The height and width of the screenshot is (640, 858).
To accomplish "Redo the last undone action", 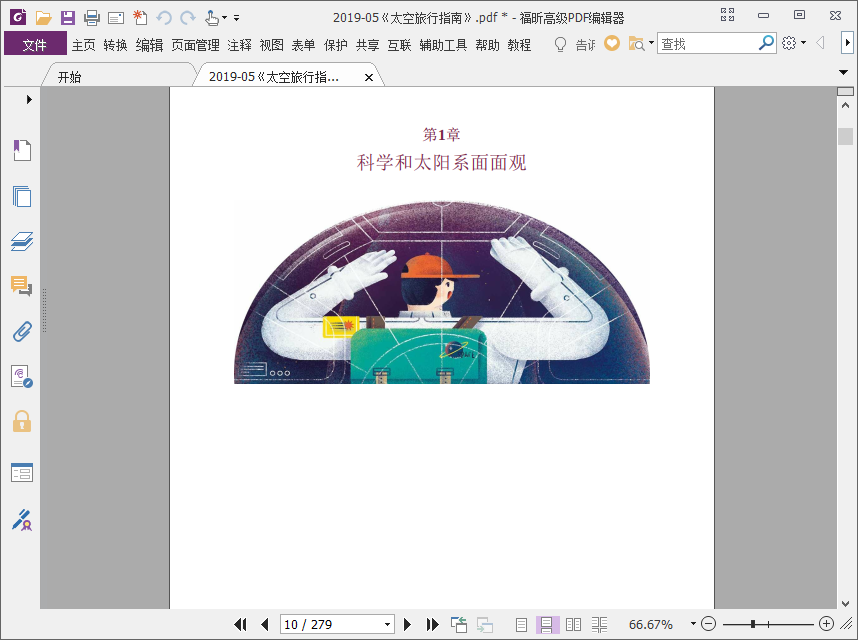I will tap(188, 18).
